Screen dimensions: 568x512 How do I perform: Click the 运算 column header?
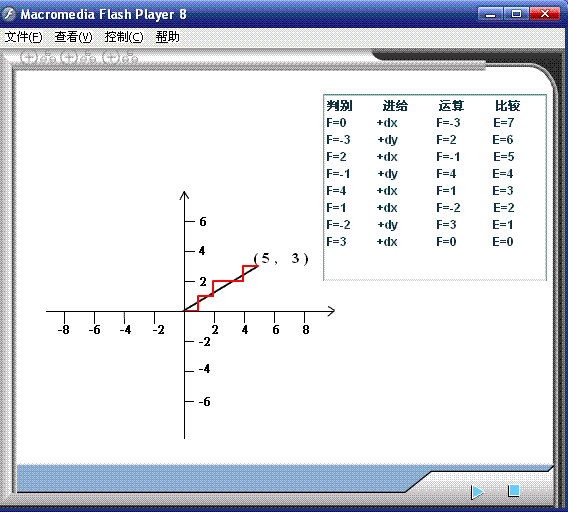451,106
